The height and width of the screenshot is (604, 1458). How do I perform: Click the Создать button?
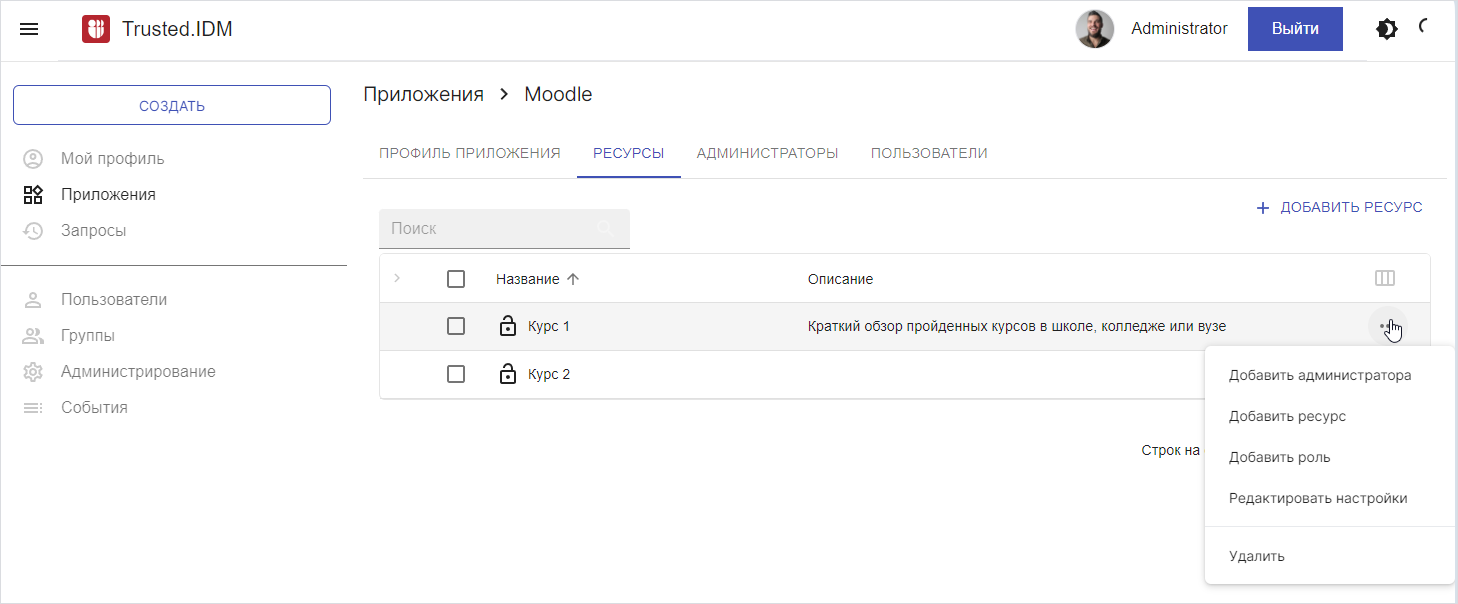click(172, 105)
